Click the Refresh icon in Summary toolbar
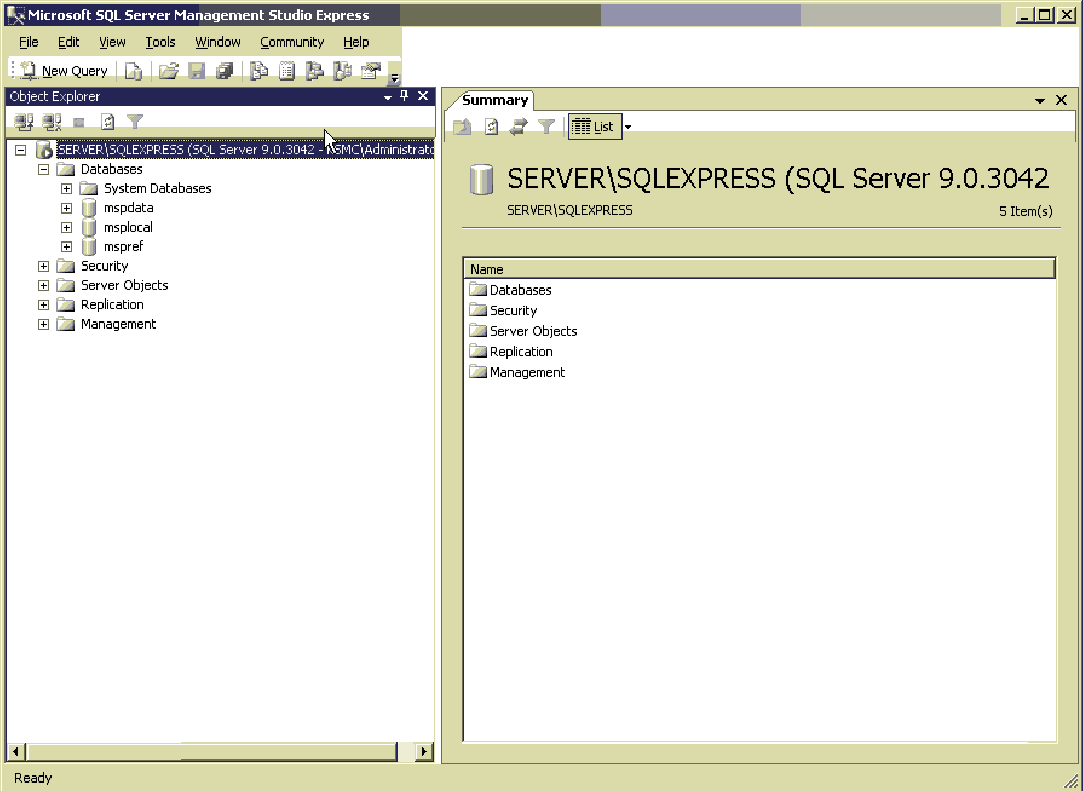The image size is (1083, 791). [491, 126]
